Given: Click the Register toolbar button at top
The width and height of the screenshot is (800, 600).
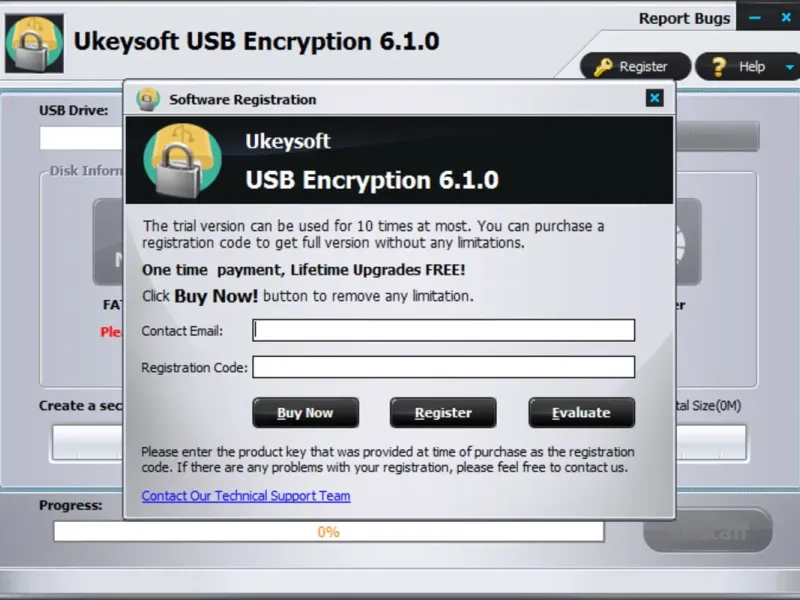Looking at the screenshot, I should 635,67.
